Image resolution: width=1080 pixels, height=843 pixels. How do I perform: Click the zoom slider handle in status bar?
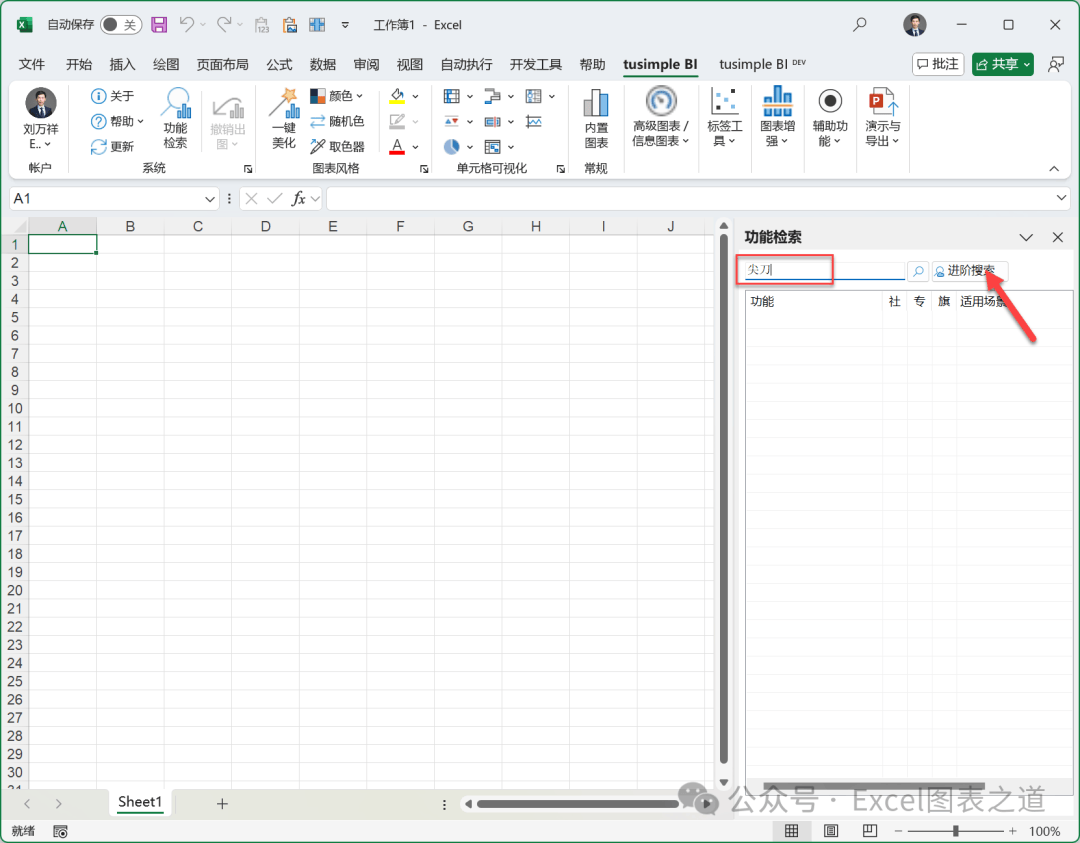point(956,831)
